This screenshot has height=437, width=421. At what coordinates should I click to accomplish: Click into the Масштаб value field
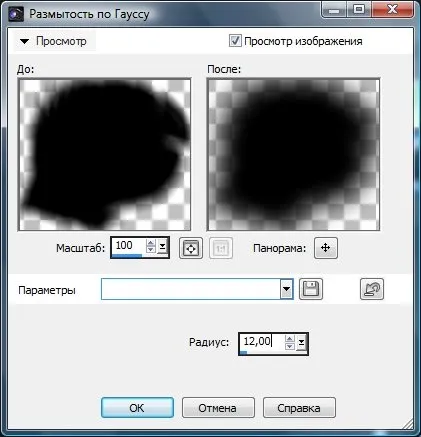128,245
